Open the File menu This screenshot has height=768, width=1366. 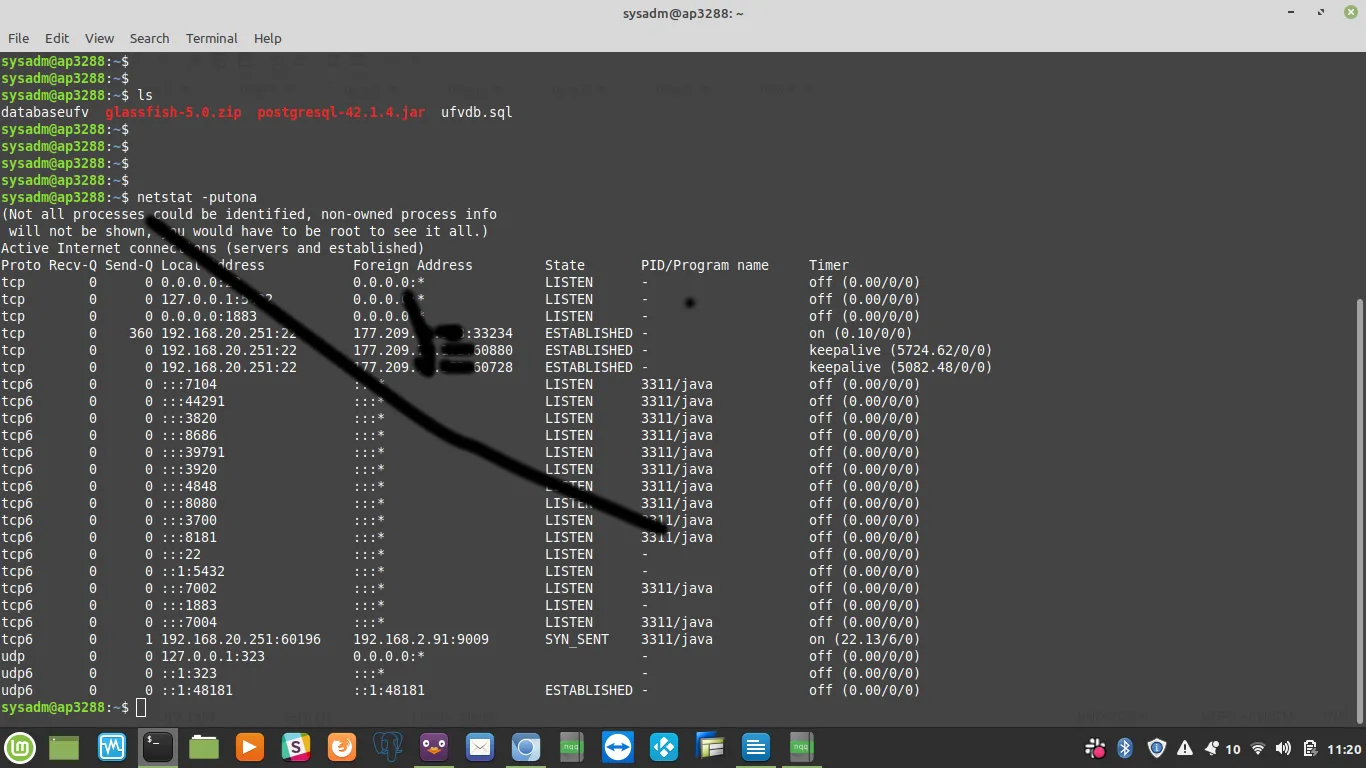click(x=18, y=38)
